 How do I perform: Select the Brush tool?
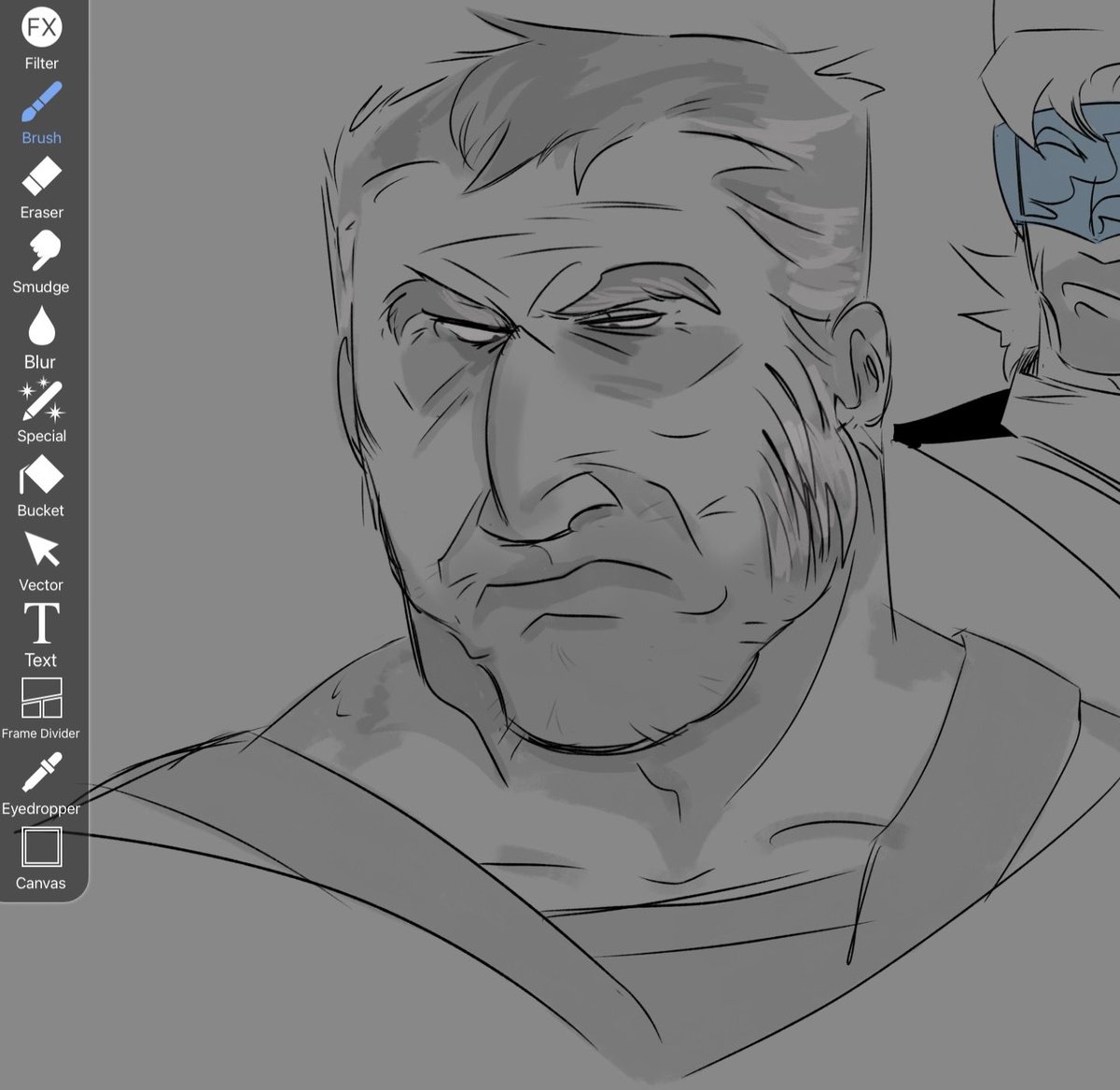(x=41, y=113)
